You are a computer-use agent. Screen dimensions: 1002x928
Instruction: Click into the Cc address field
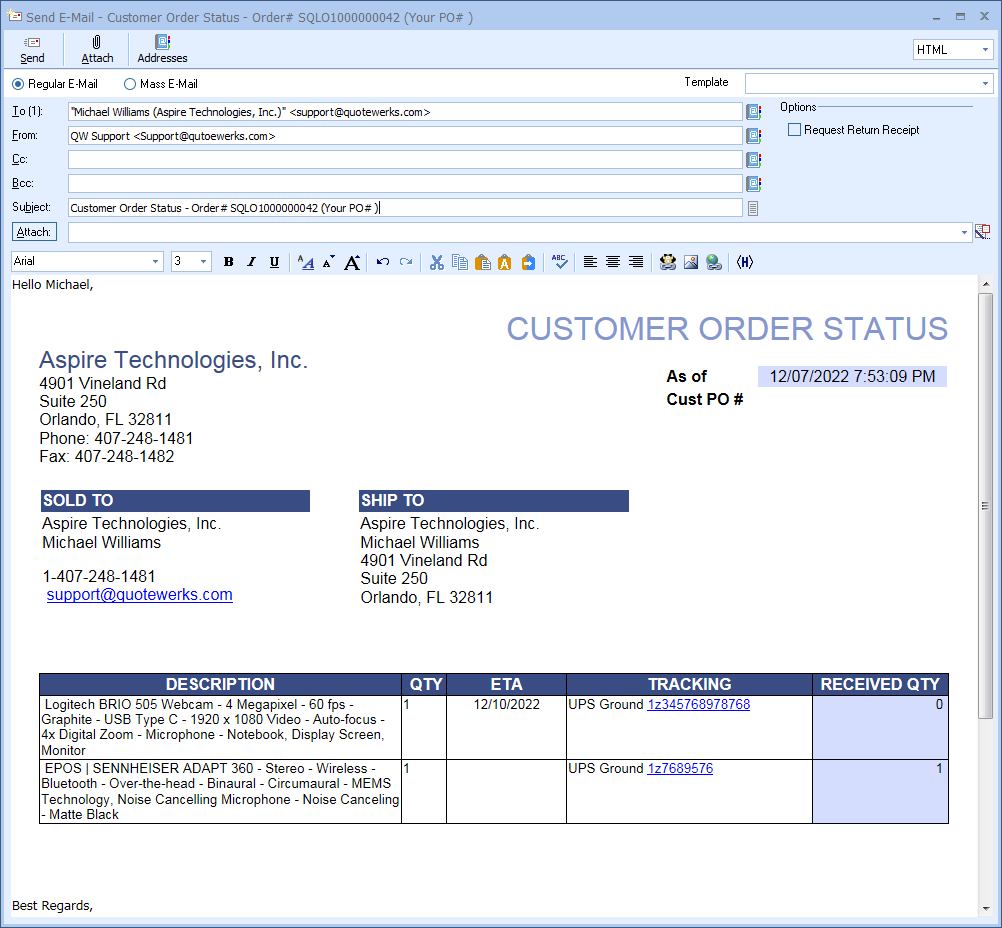pos(405,160)
